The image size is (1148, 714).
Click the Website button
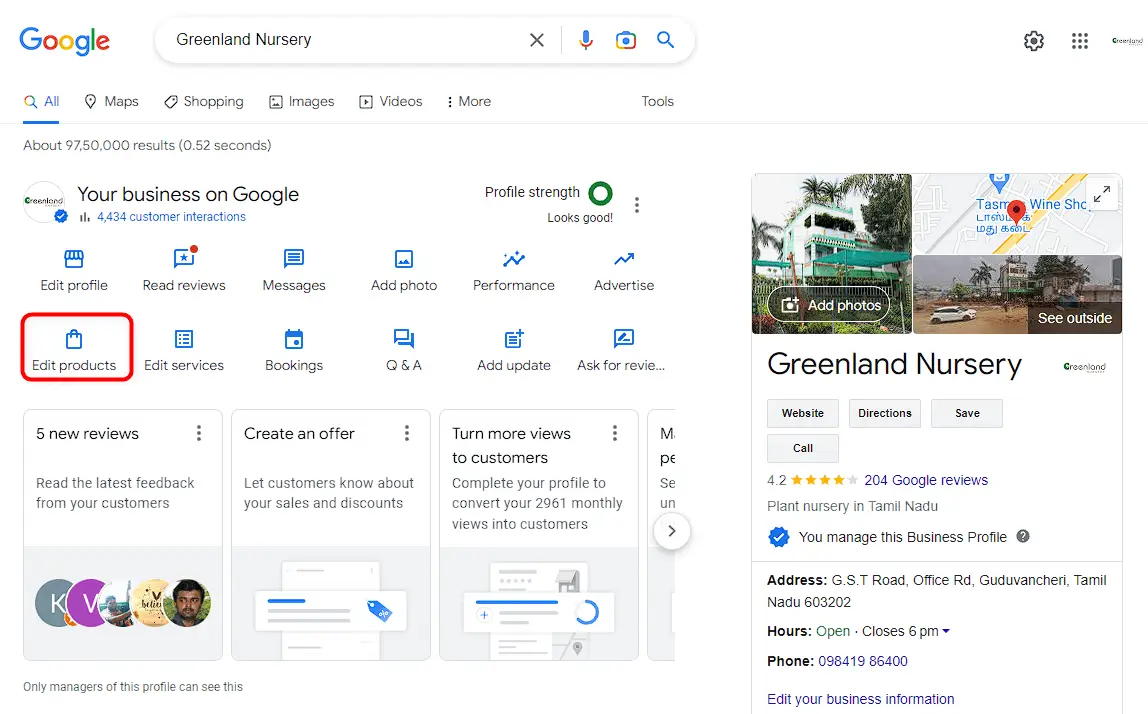pos(802,414)
